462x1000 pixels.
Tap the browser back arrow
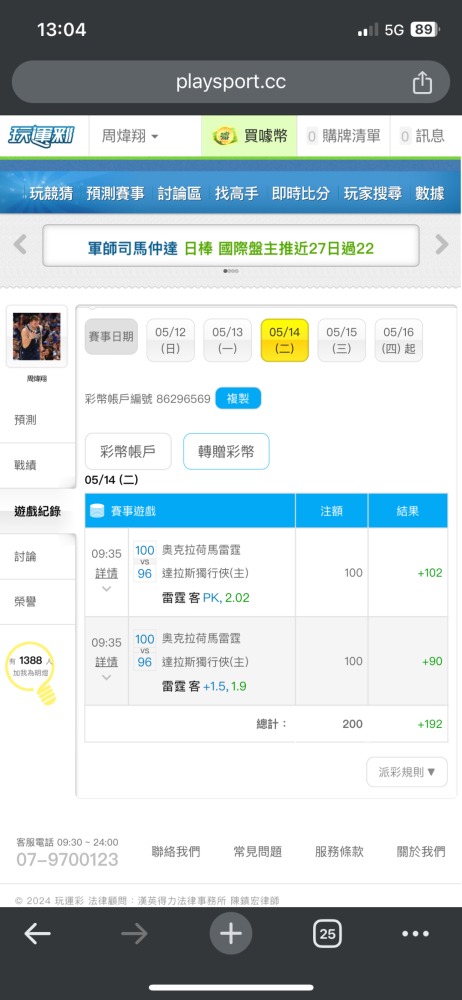point(38,934)
